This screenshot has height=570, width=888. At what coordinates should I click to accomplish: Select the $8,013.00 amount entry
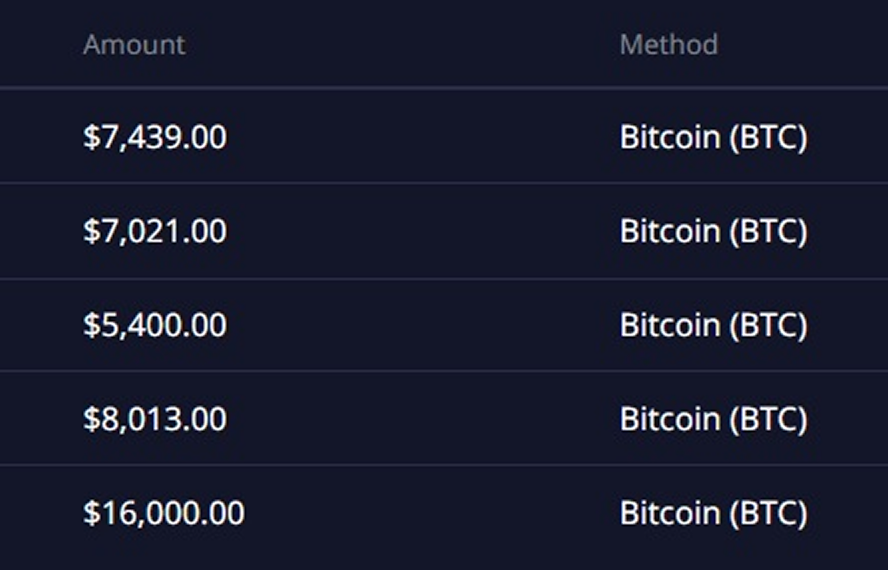155,419
